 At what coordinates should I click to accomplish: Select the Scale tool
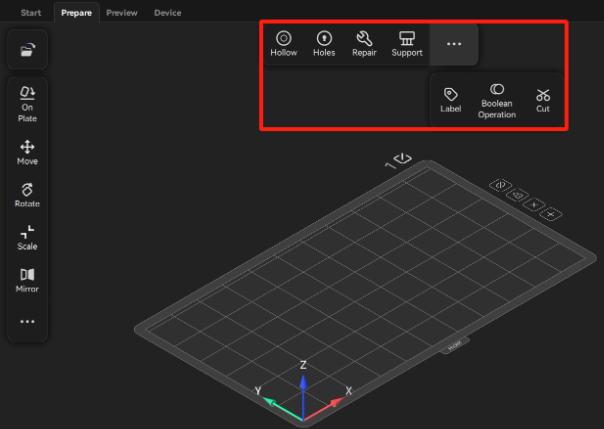point(27,237)
